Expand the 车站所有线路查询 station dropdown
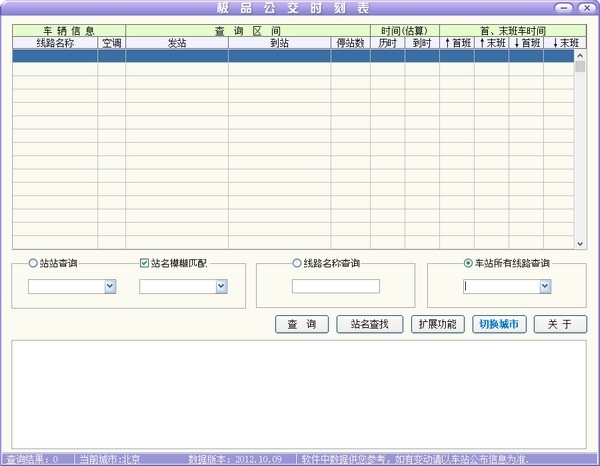This screenshot has height=466, width=600. point(545,287)
